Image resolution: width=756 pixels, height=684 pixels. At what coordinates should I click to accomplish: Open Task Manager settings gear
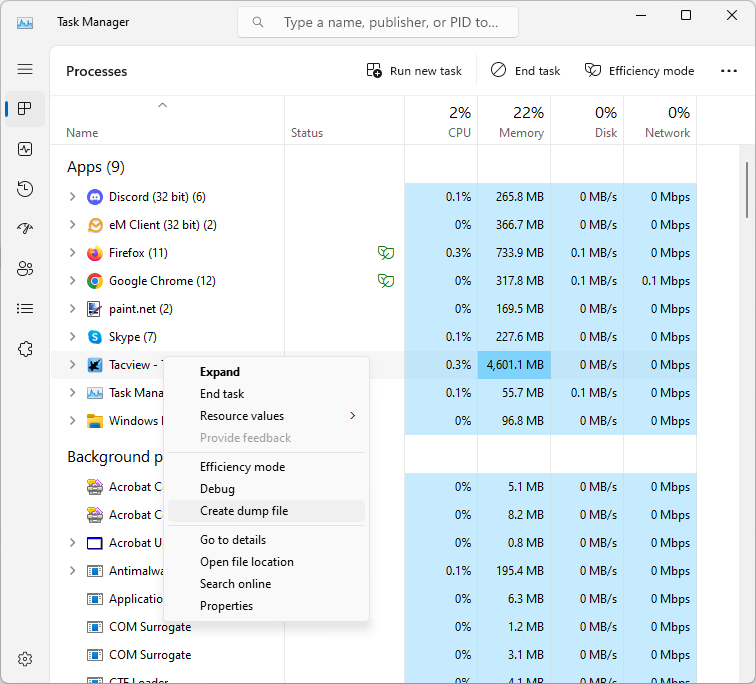pos(25,659)
